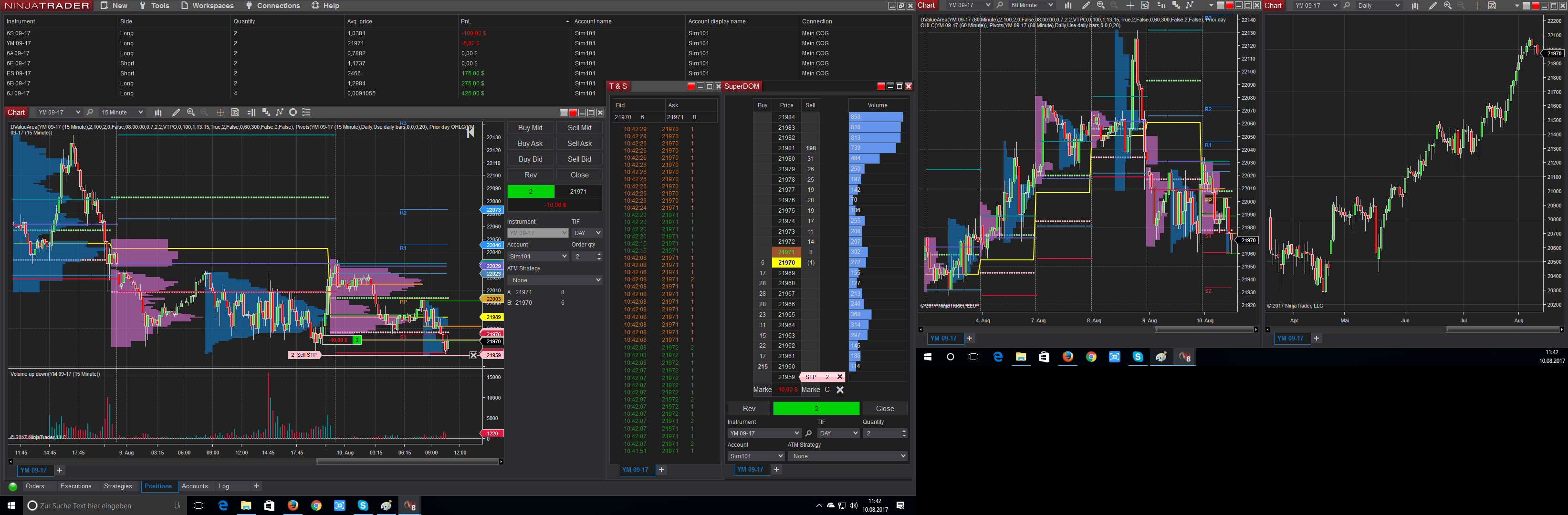Click Buy Mkt in Chart Trader
The width and height of the screenshot is (1568, 515).
click(530, 128)
